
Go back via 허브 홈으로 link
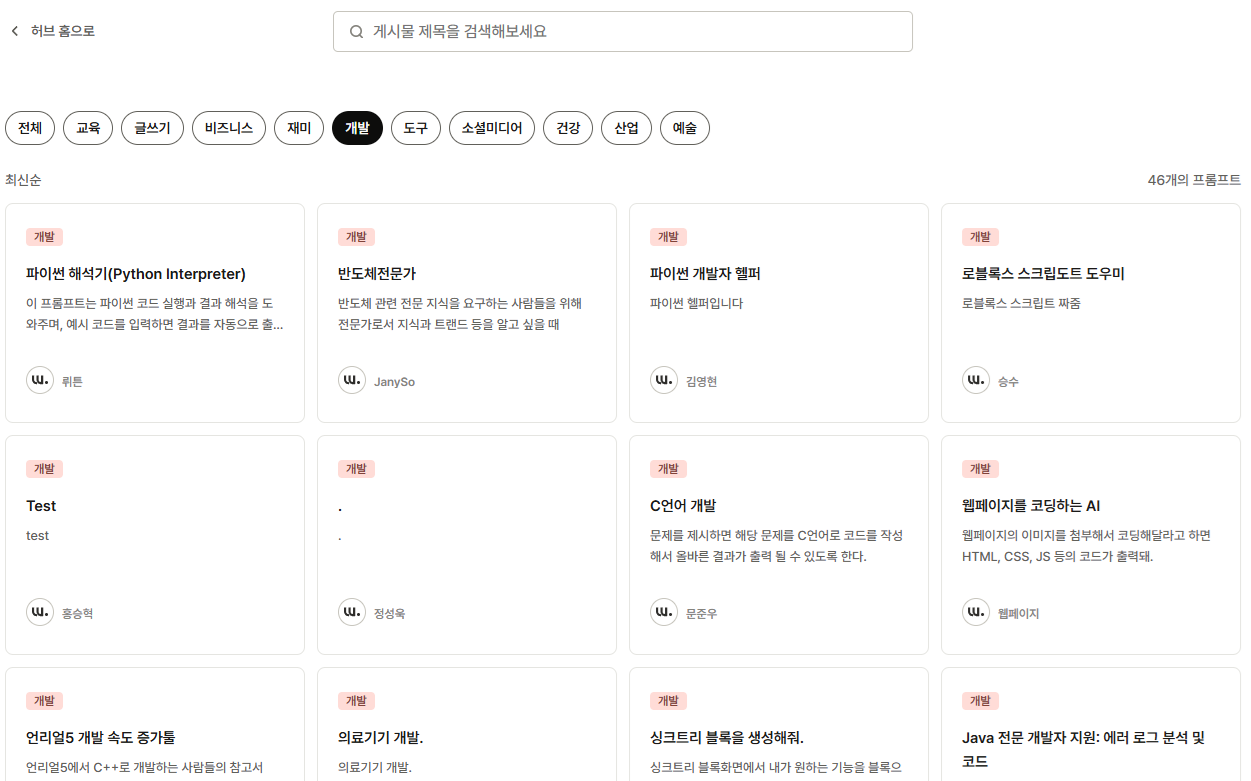click(63, 31)
